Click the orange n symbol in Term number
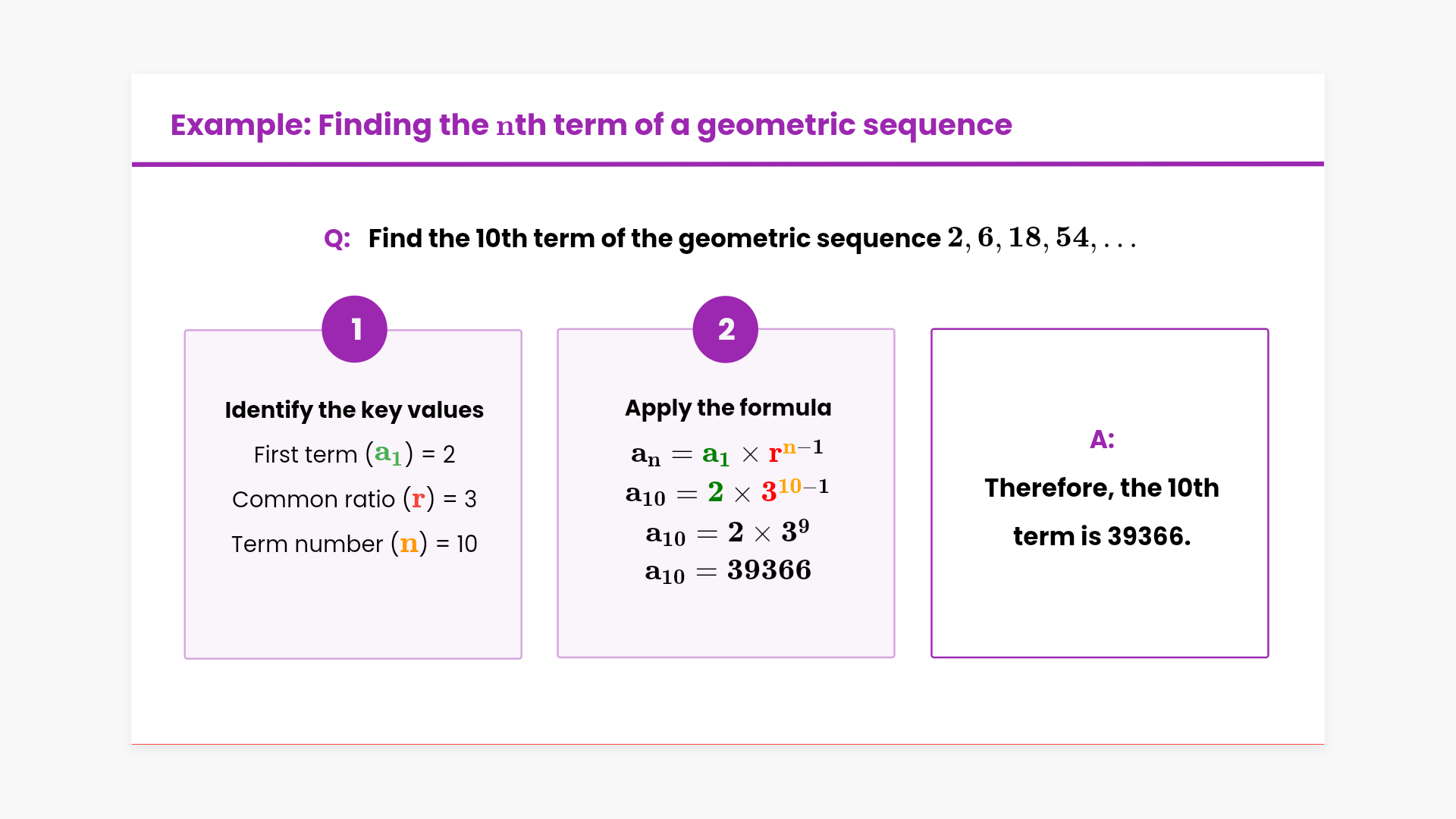 point(409,544)
